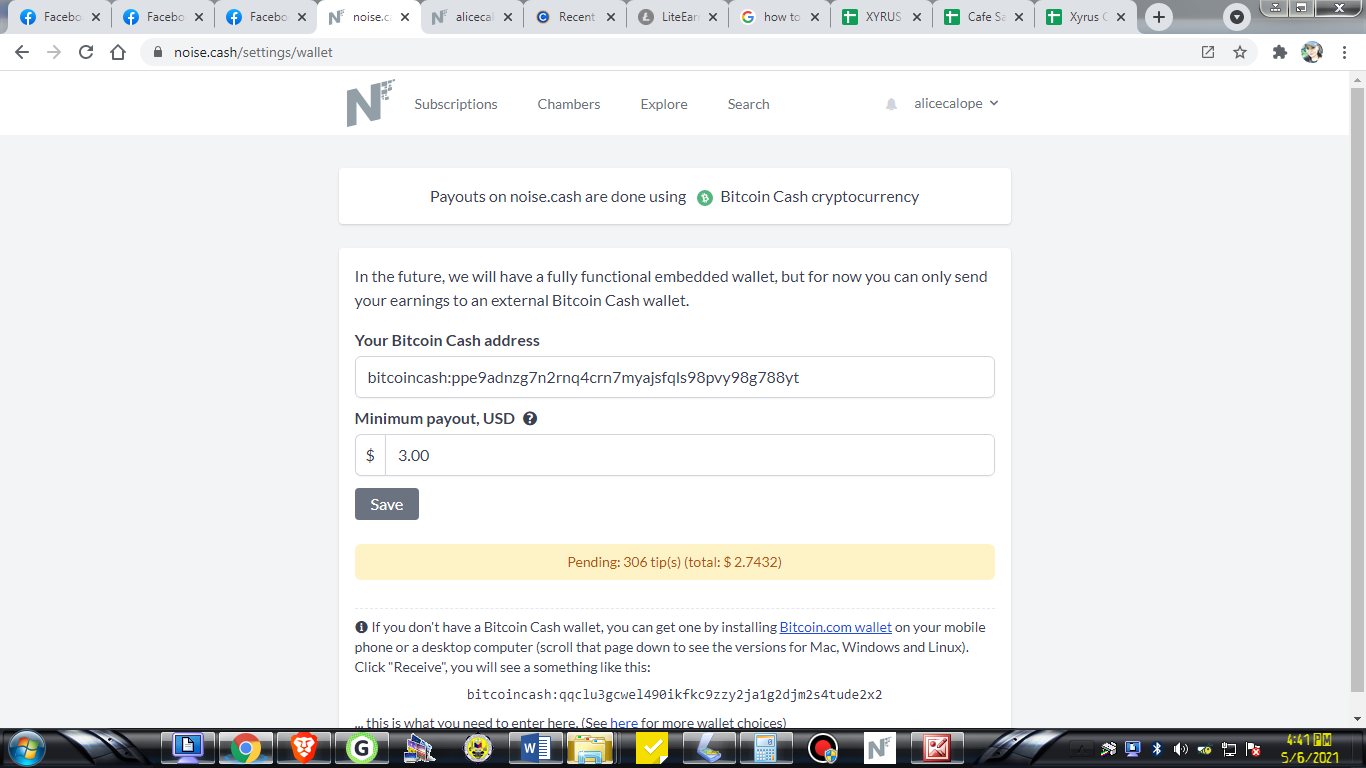Open the tab search dropdown circle
1366x768 pixels.
1238,17
